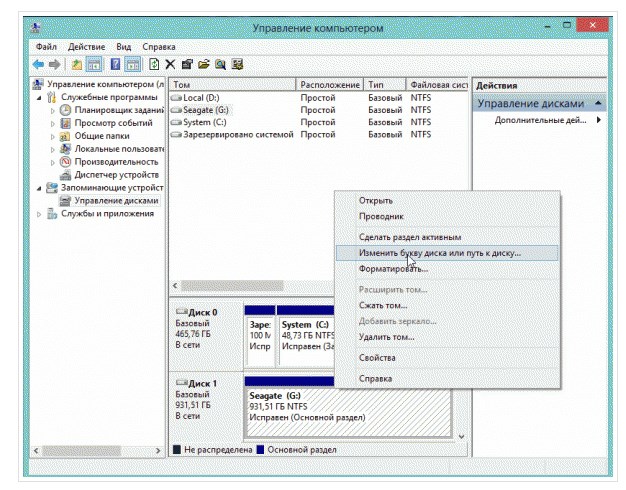Click the black X delete toolbar icon

pos(170,64)
